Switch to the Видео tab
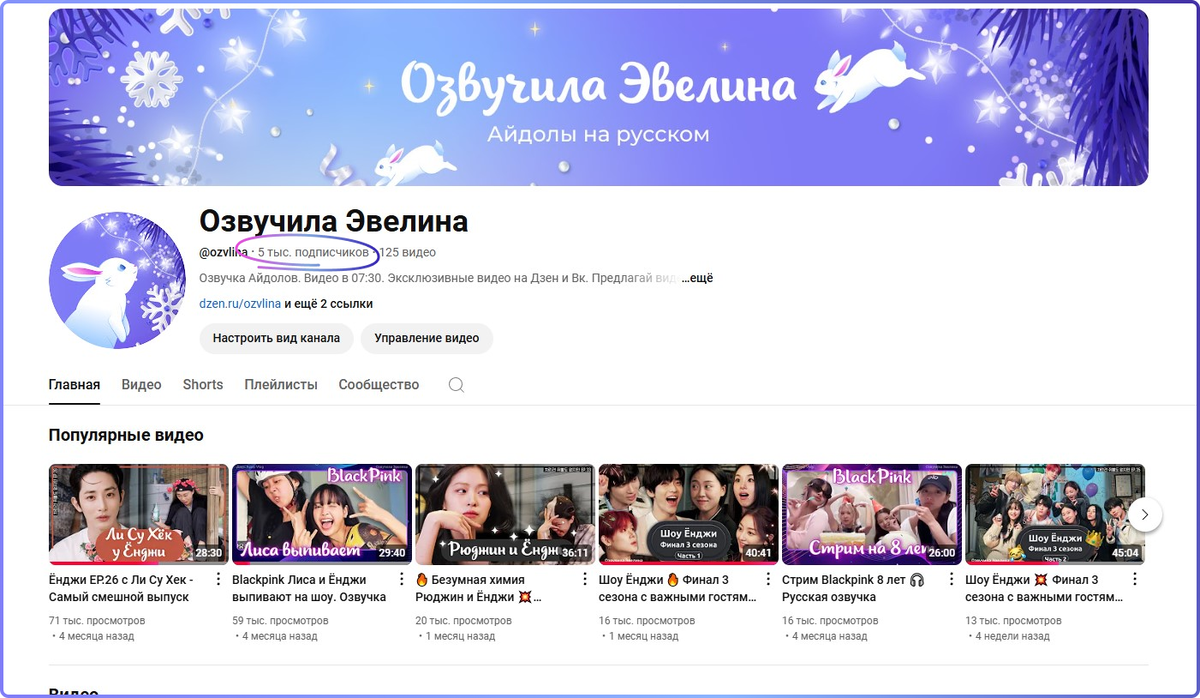This screenshot has height=698, width=1200. pos(141,384)
